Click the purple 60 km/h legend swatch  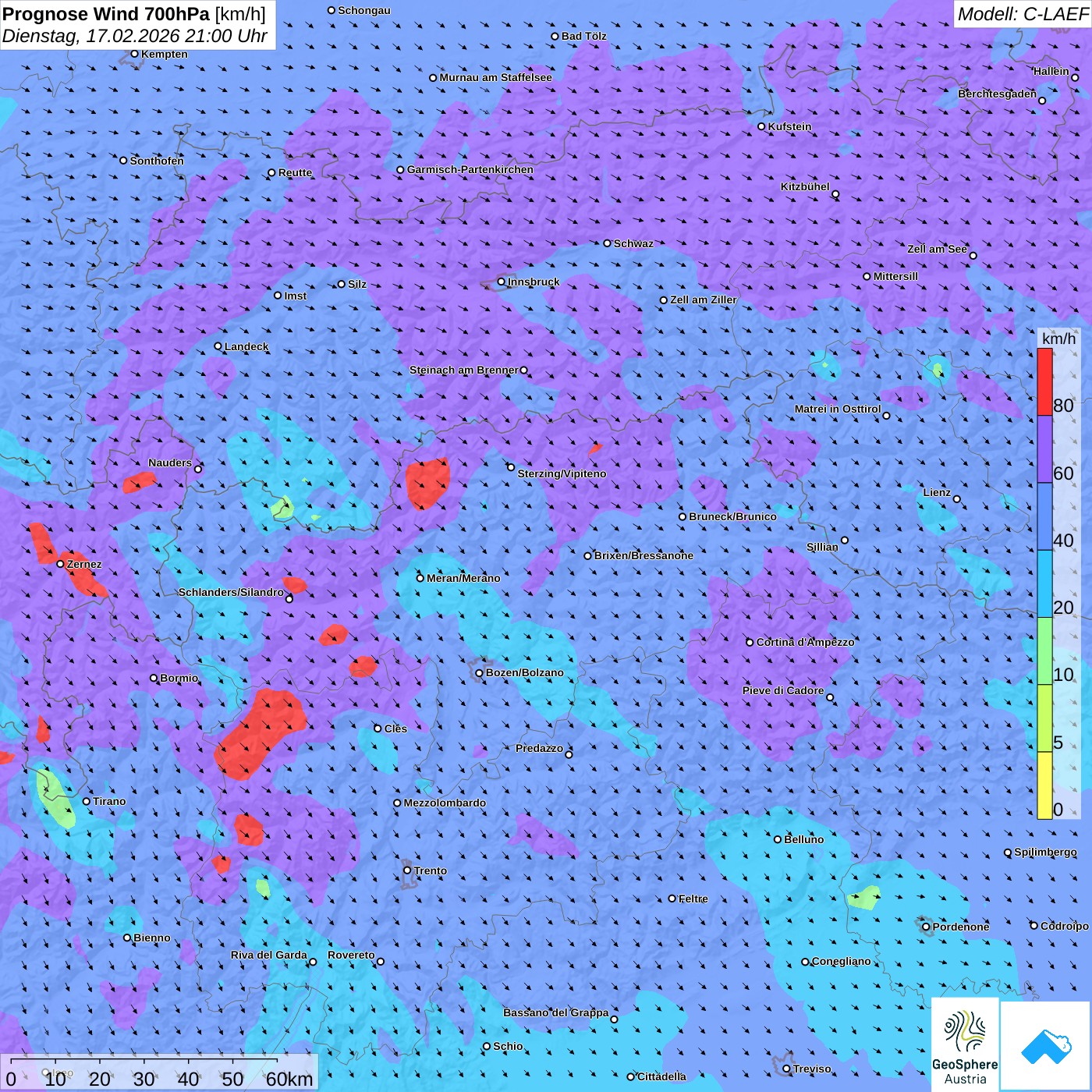pos(1044,449)
